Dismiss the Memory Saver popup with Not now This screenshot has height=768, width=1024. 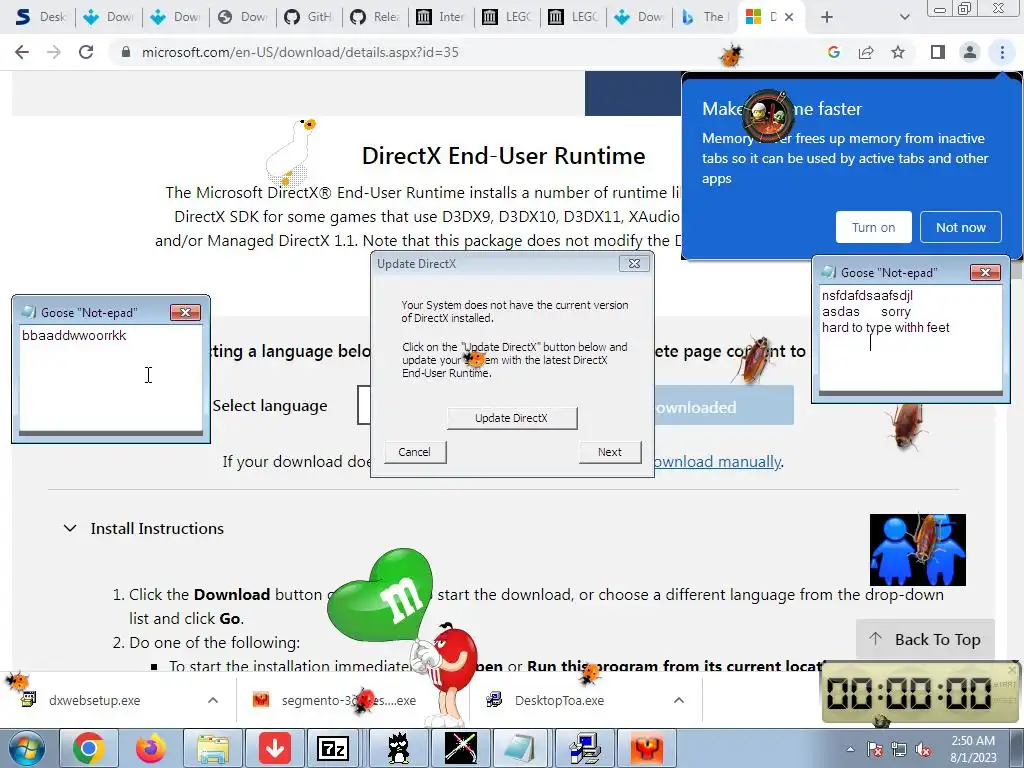point(960,227)
